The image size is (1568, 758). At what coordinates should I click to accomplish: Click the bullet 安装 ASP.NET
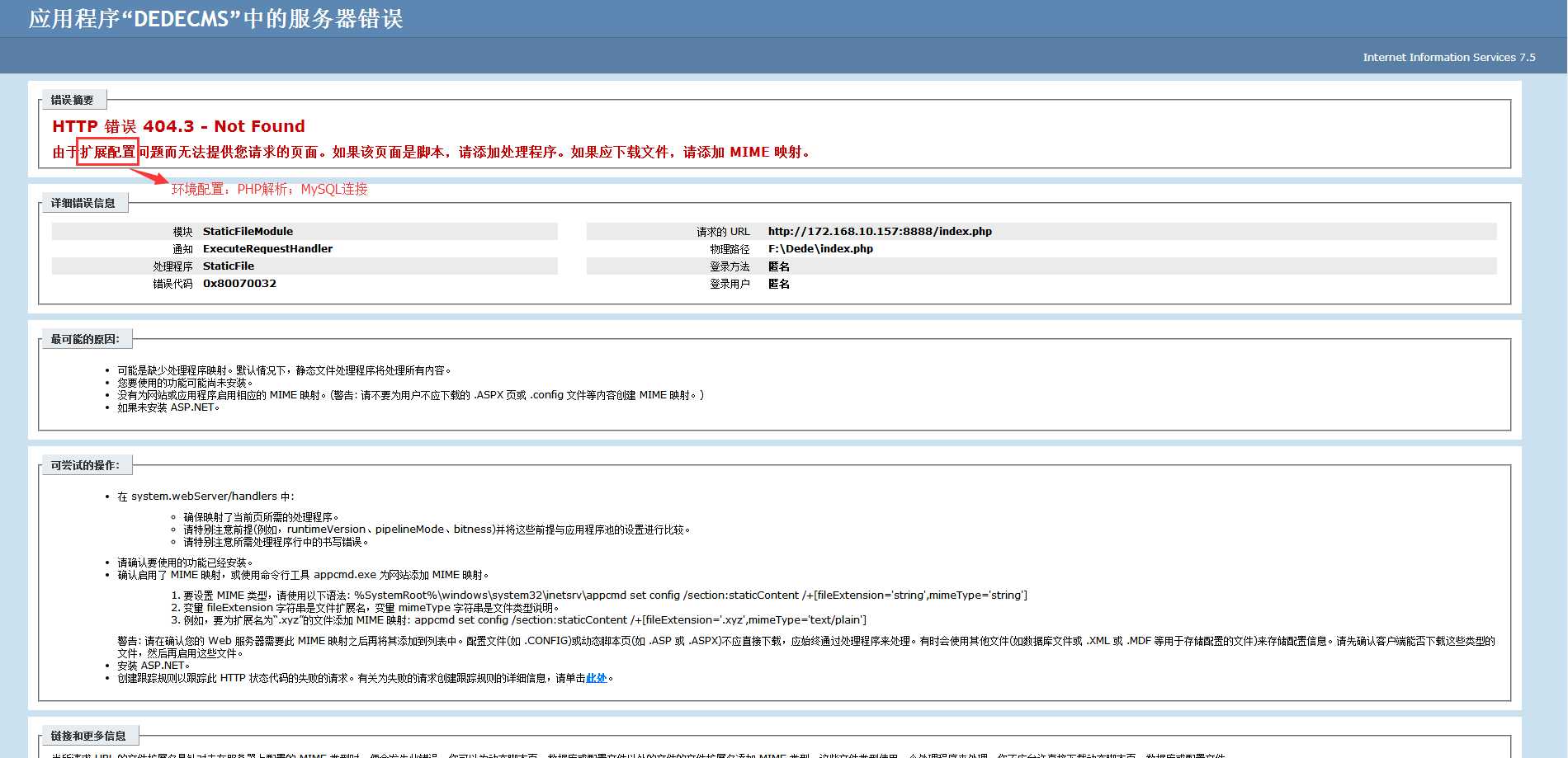tap(153, 666)
